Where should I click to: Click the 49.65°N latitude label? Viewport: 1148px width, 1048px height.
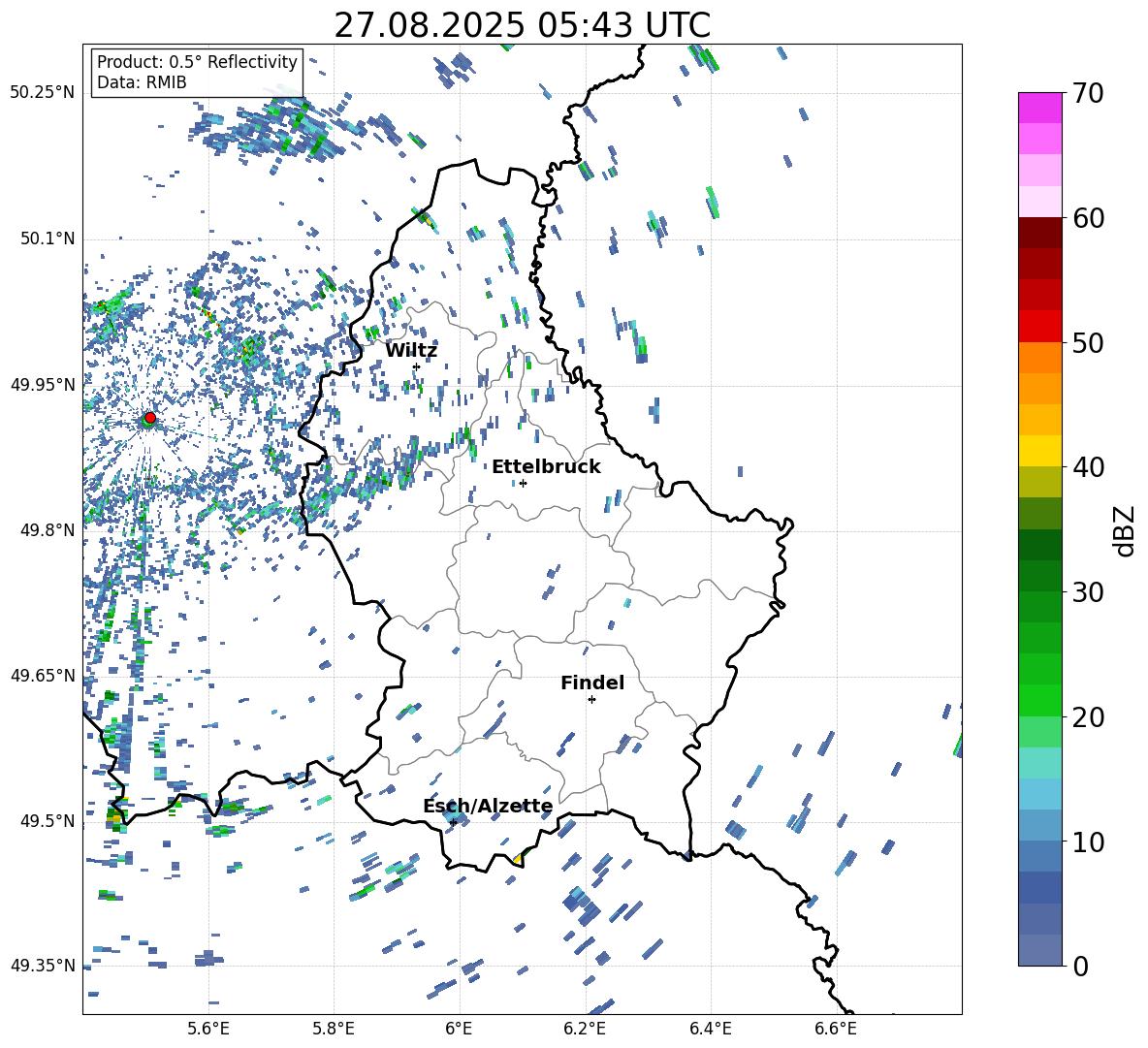click(x=43, y=676)
